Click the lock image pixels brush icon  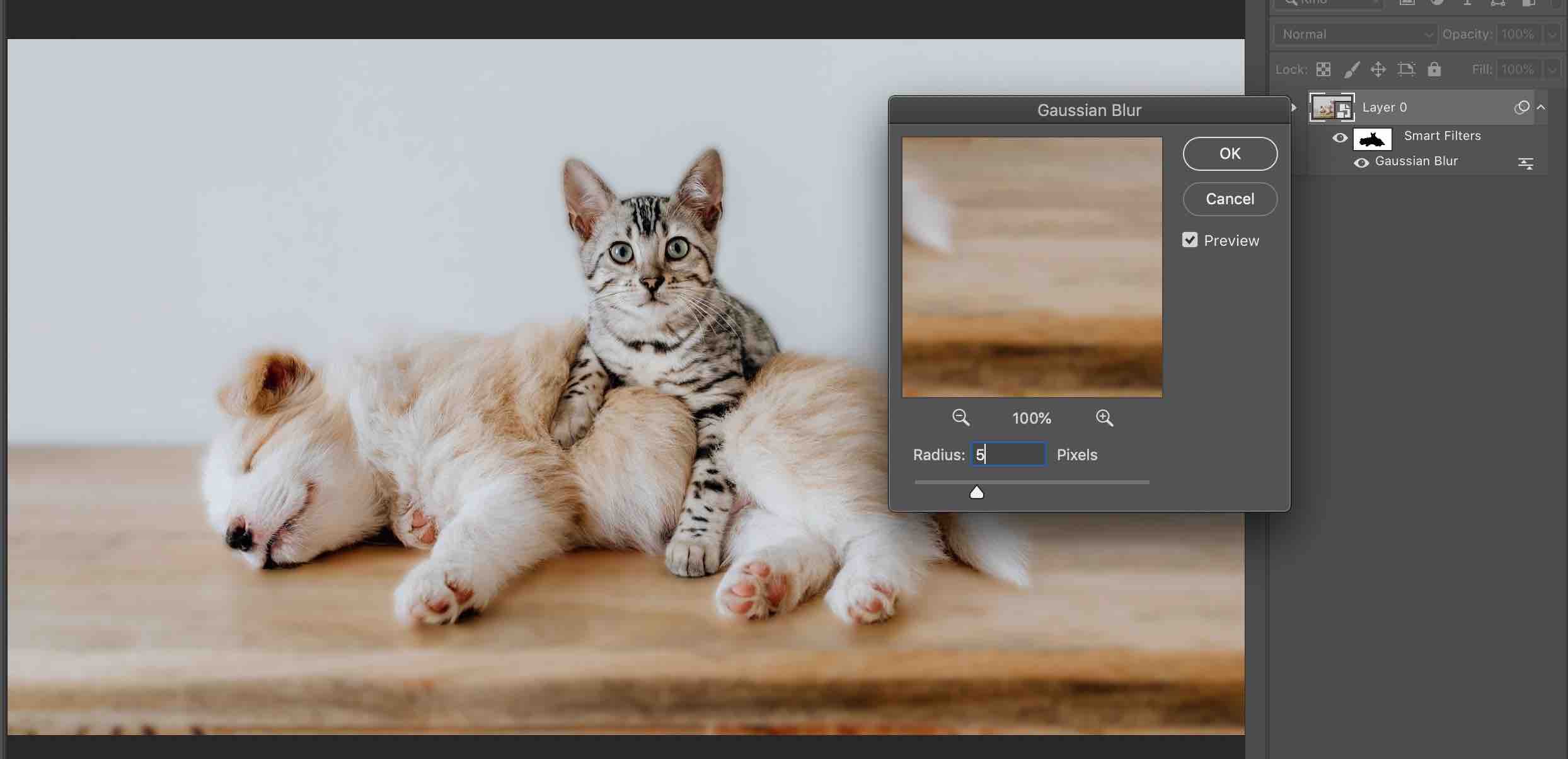coord(1351,69)
